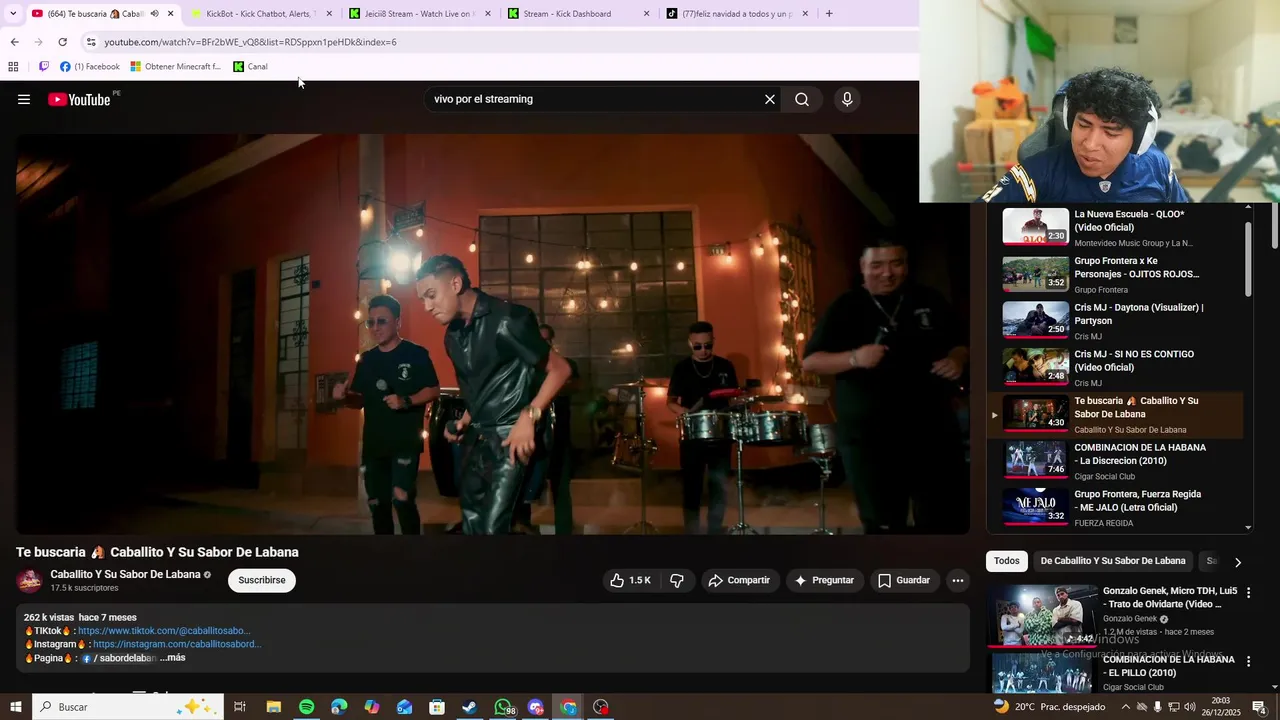Open the more actions three-dot menu
This screenshot has width=1280, height=720.
957,580
